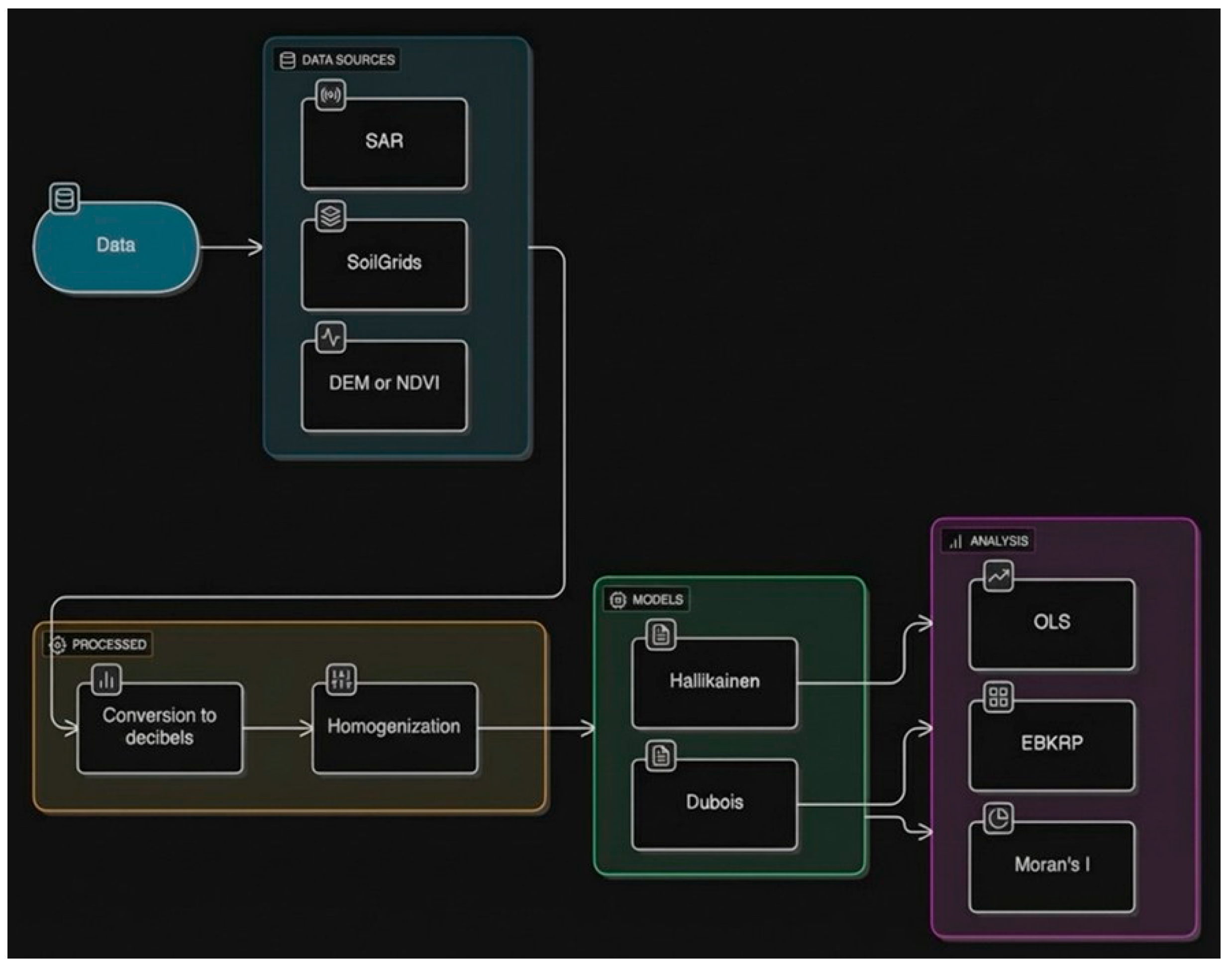Select the SoilGrids node box

(x=384, y=265)
